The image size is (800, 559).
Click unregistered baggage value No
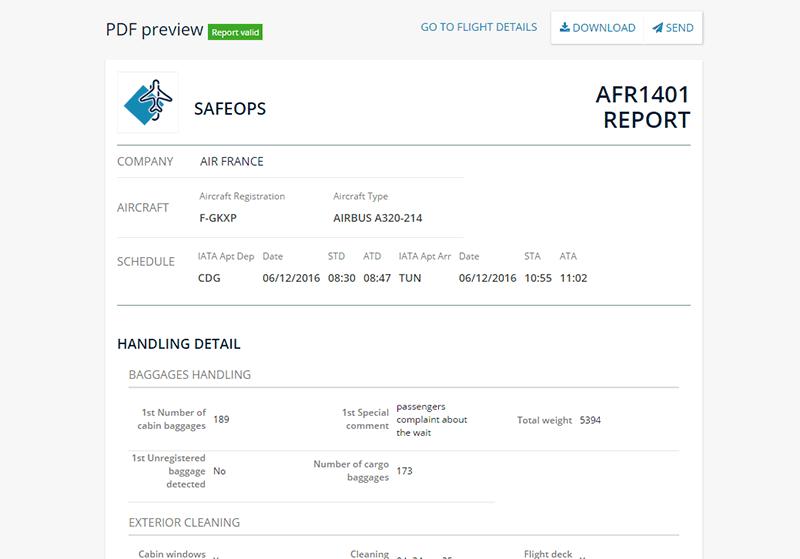[x=219, y=471]
